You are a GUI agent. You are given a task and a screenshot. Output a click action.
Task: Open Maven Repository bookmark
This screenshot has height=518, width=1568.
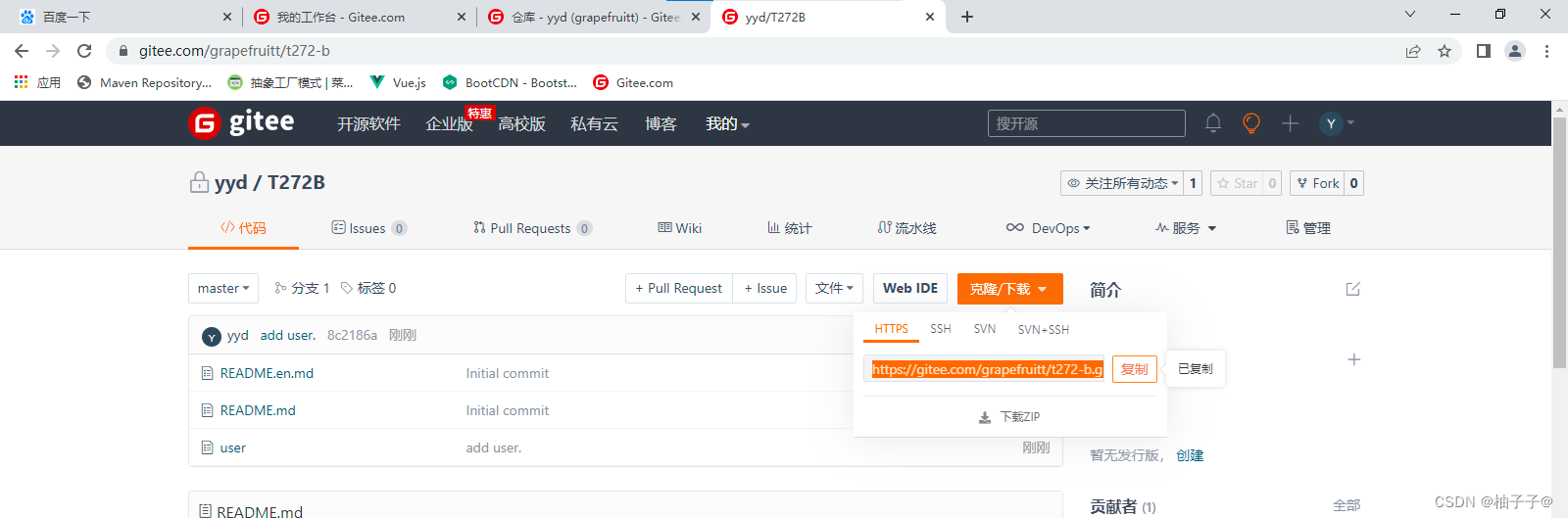(x=144, y=82)
